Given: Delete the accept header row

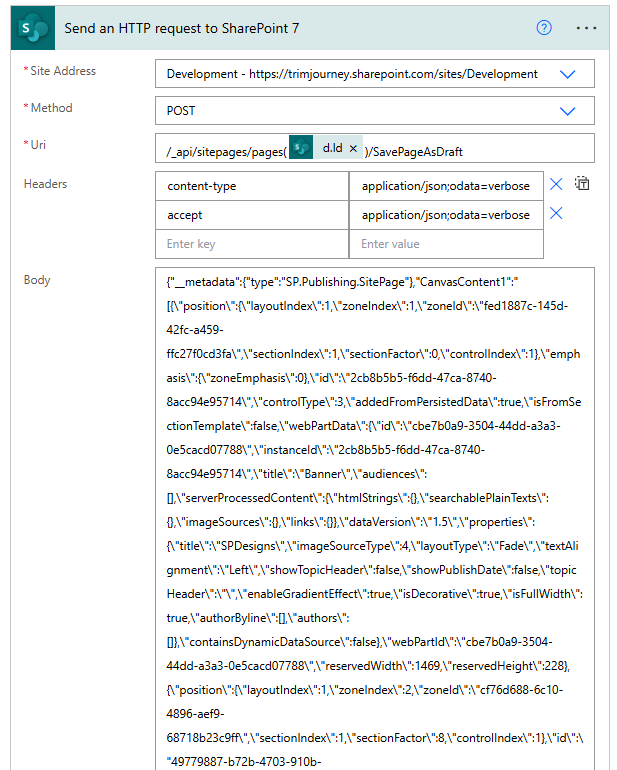Looking at the screenshot, I should pyautogui.click(x=556, y=213).
